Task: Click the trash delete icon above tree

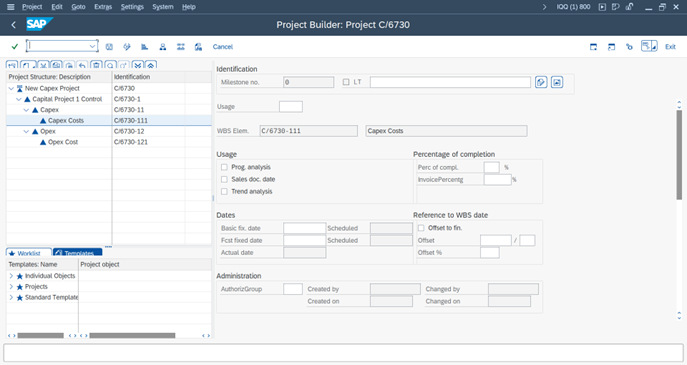Action: click(x=96, y=65)
